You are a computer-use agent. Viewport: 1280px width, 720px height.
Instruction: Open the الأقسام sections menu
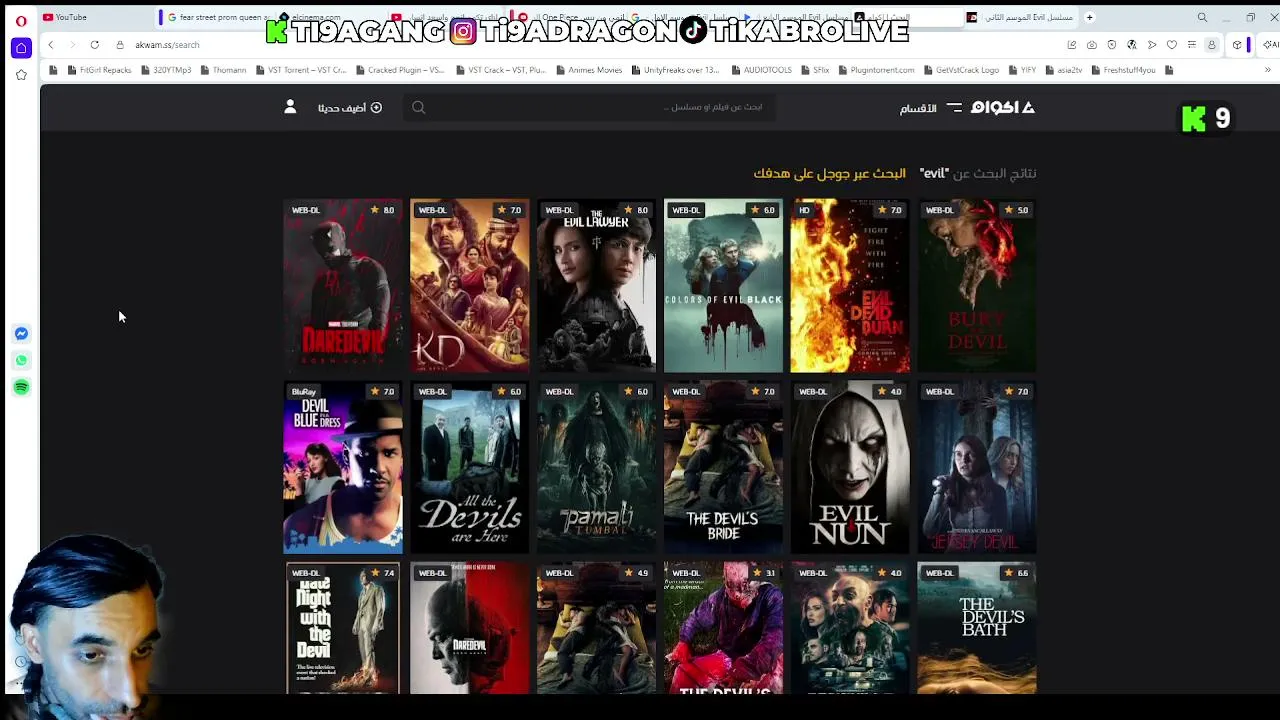click(x=931, y=108)
